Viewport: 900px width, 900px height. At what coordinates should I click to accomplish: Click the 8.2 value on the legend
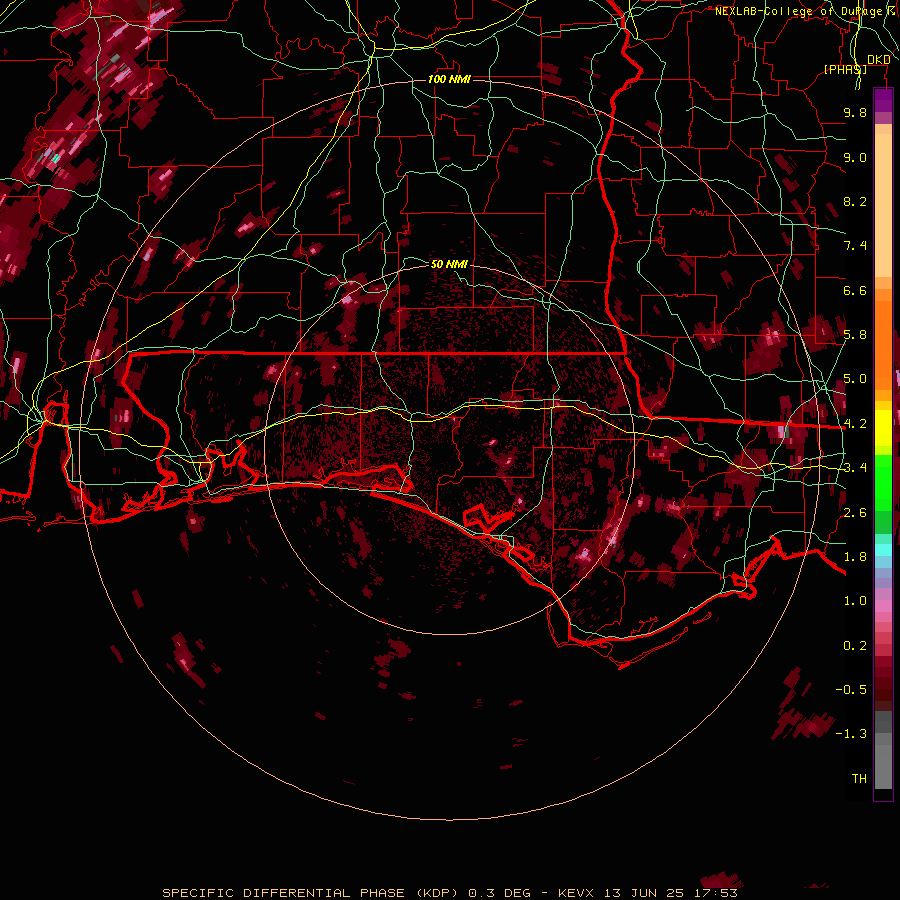click(x=855, y=201)
